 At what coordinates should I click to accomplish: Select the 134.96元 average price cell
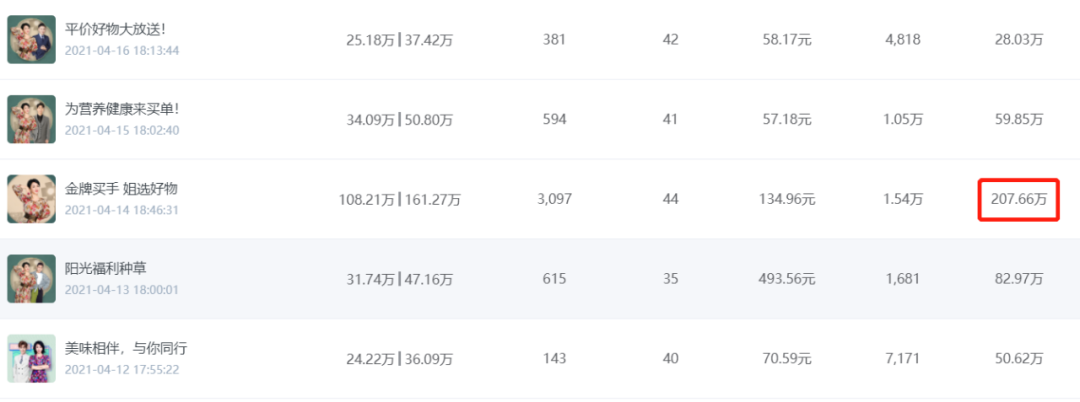click(787, 199)
